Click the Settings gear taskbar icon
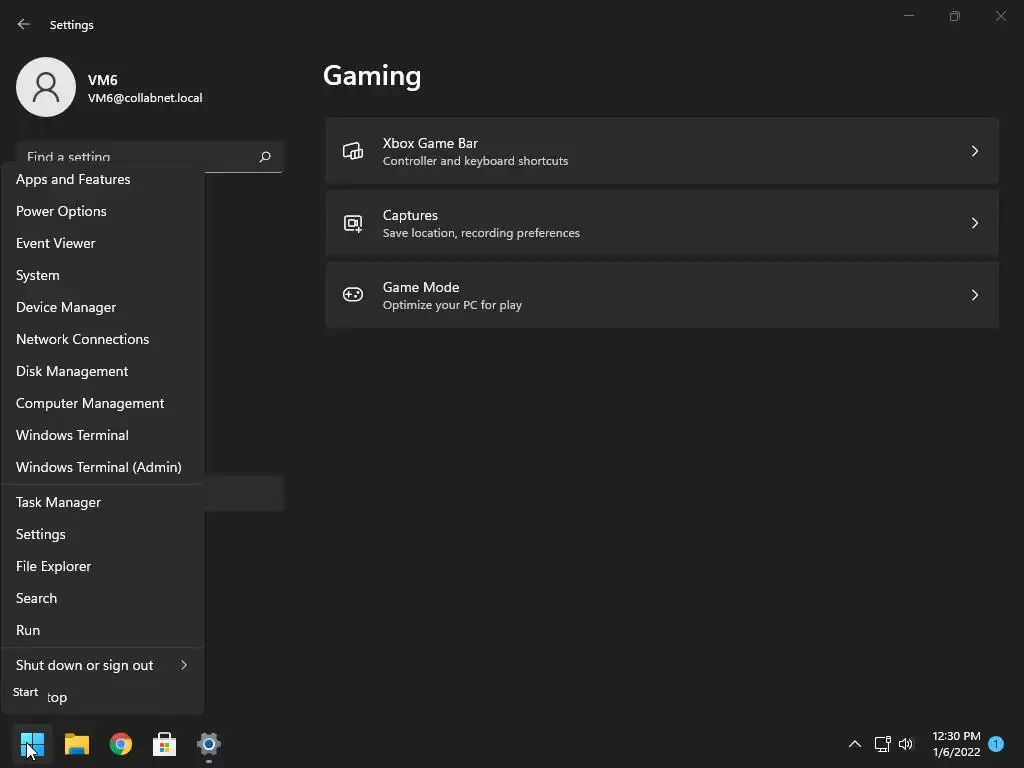1024x768 pixels. pyautogui.click(x=209, y=744)
